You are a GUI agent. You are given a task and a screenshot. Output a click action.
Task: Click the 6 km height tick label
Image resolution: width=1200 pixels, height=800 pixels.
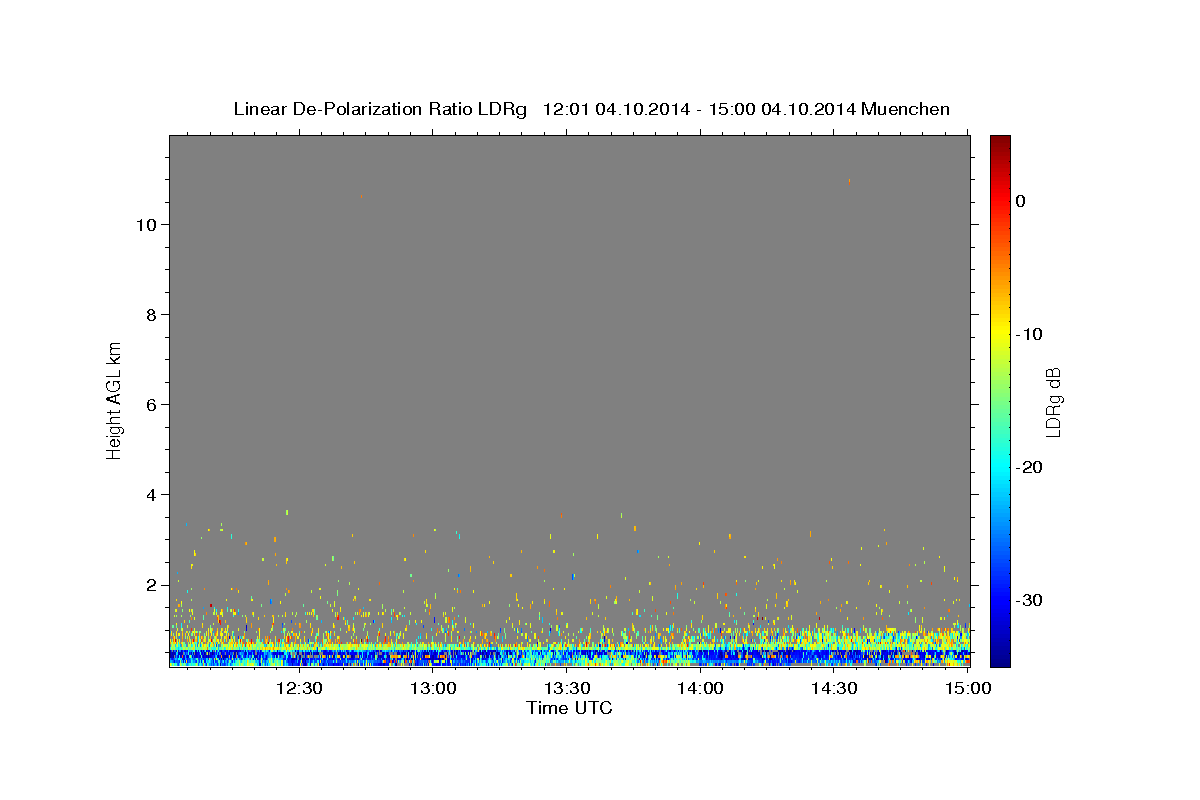point(151,405)
